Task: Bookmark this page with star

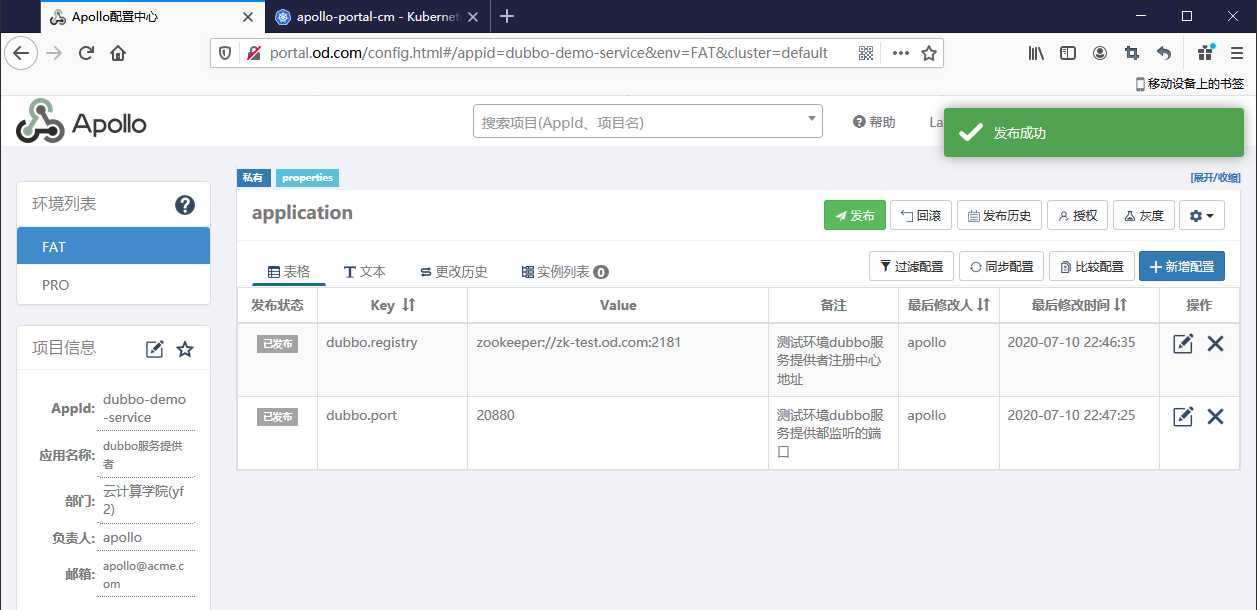Action: (929, 53)
